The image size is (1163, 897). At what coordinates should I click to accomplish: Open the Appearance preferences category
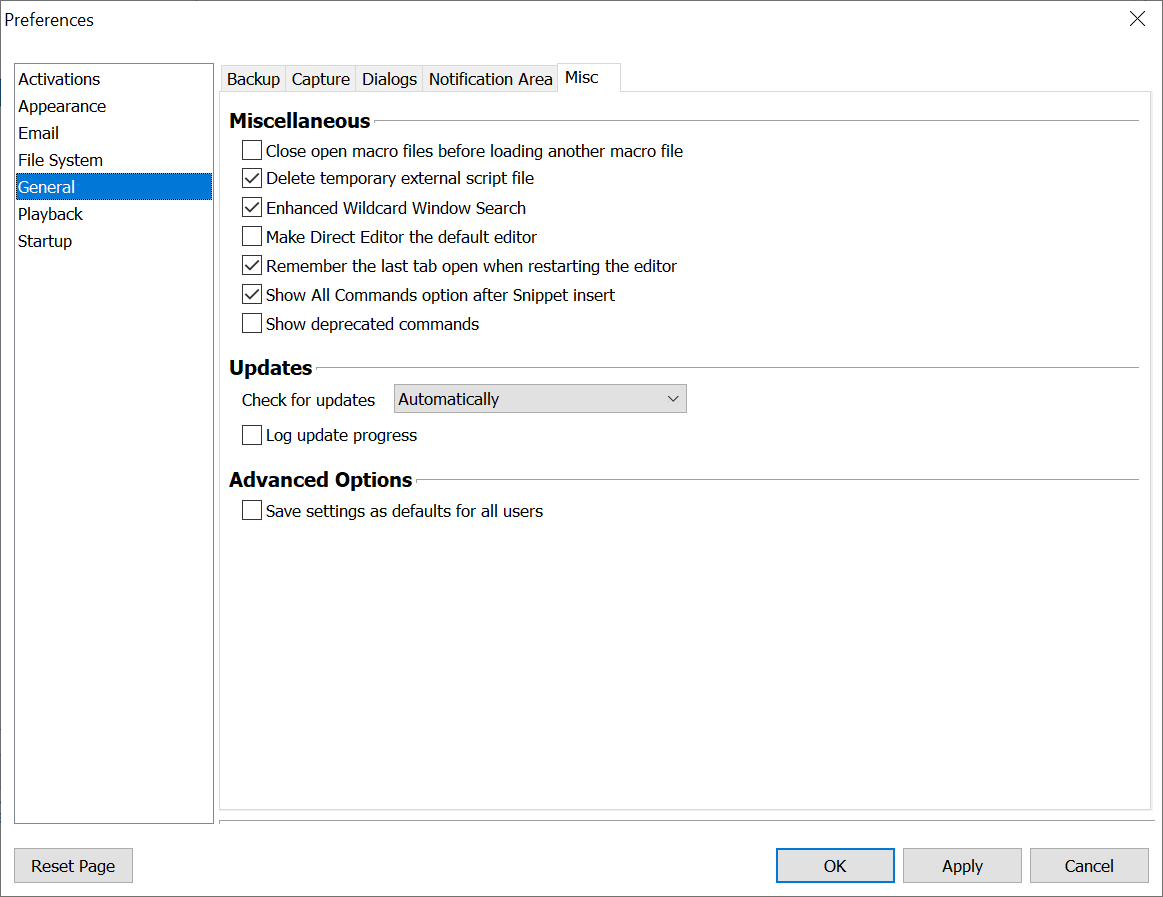pos(62,106)
